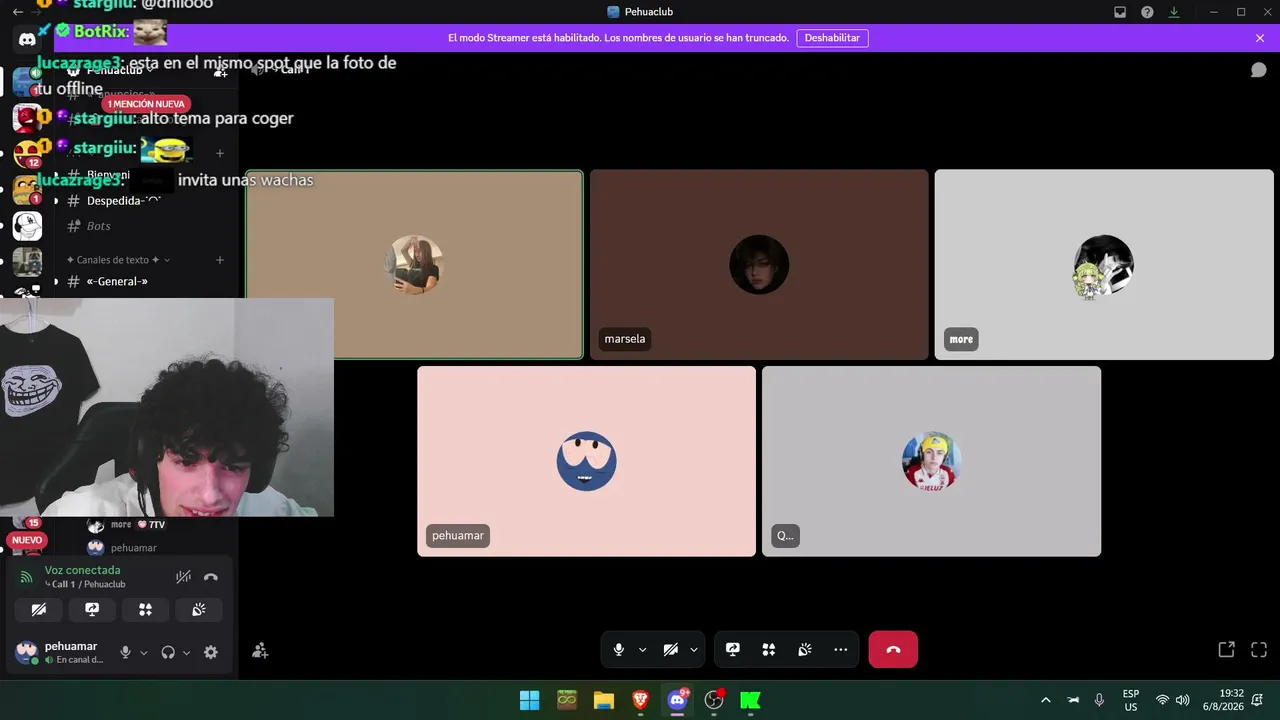Open Discord home direct messages icon

(27, 38)
